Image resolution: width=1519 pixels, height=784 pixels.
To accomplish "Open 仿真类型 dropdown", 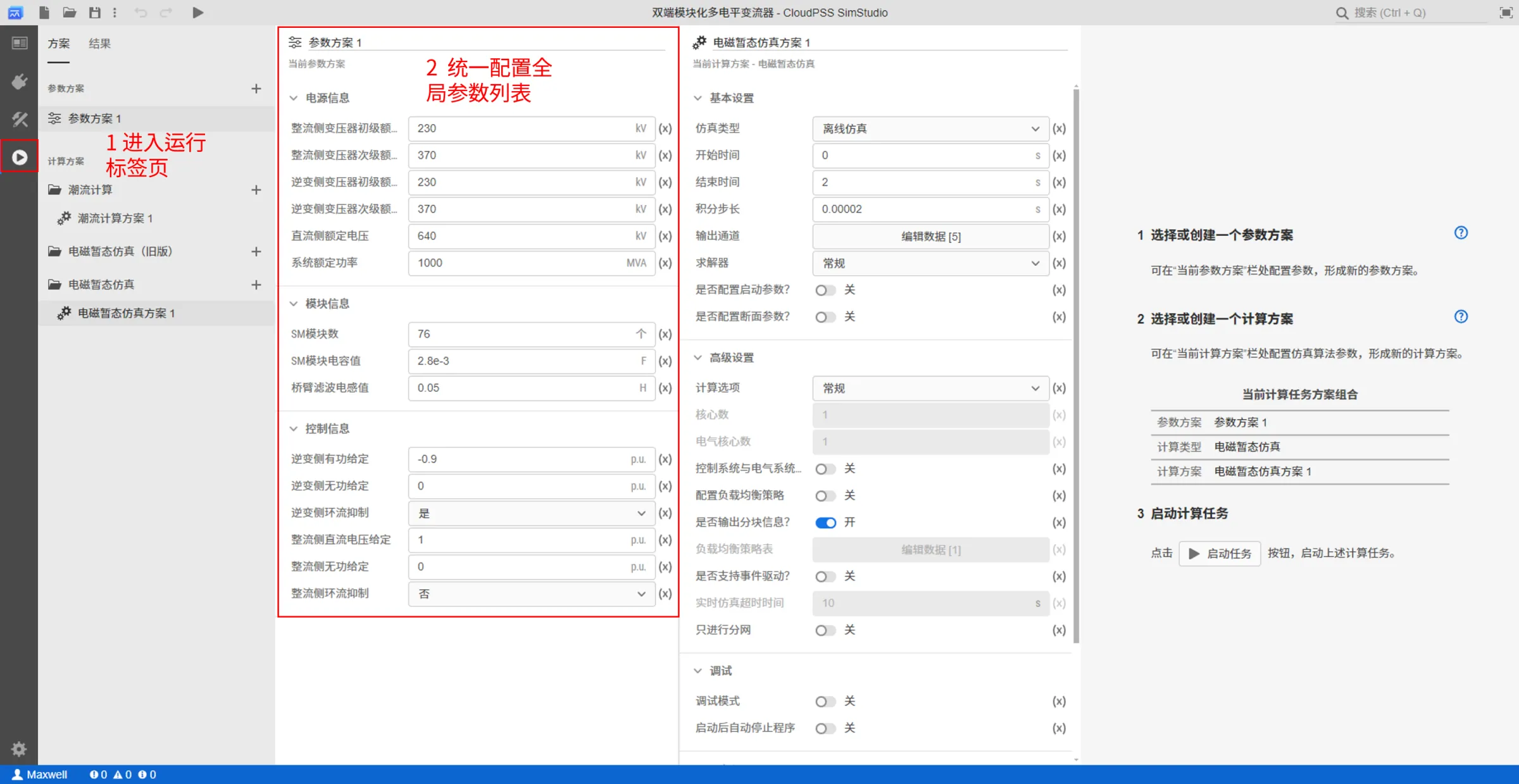I will [930, 128].
